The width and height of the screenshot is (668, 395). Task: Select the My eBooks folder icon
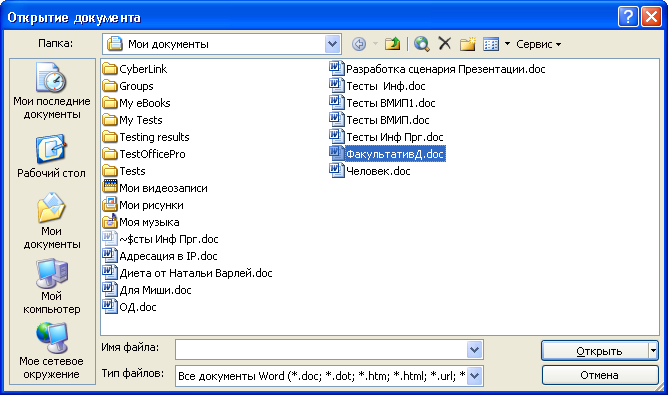tap(110, 103)
